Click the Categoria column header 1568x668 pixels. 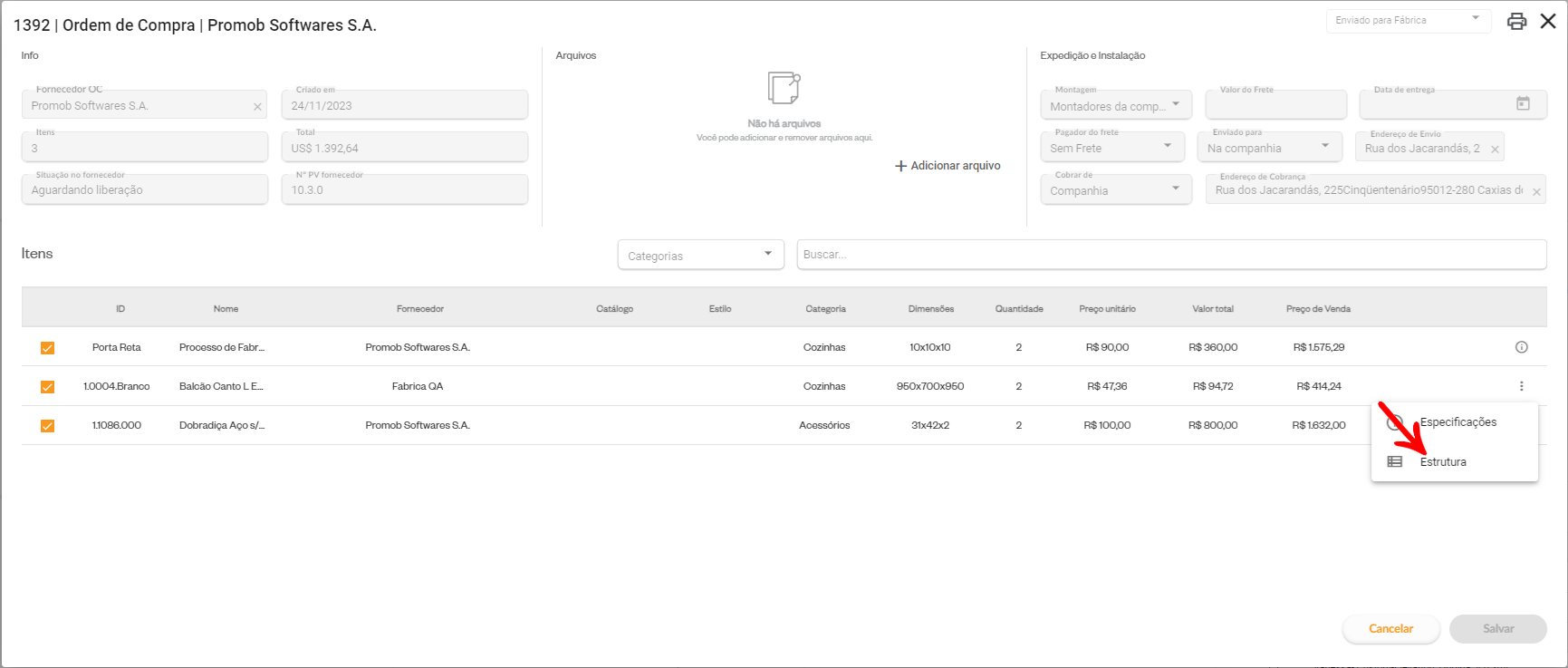(826, 309)
